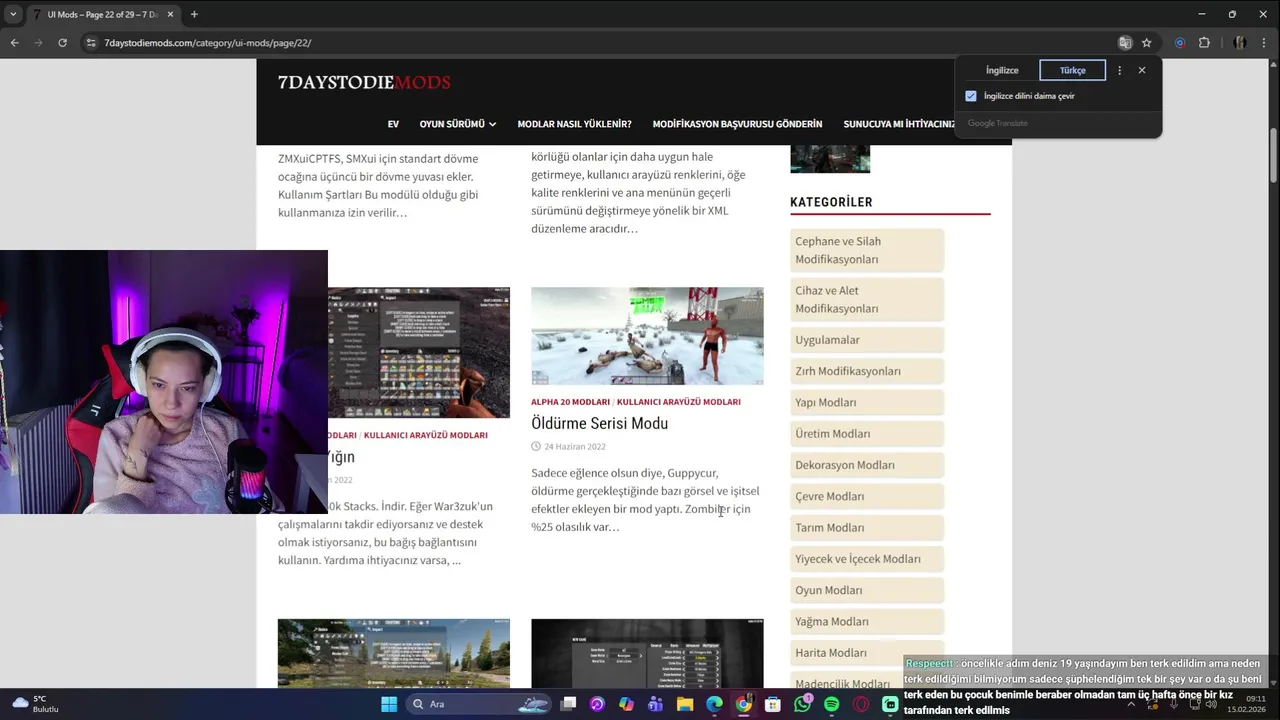Click the taskbar Ara search box
This screenshot has height=720, width=1280.
pyautogui.click(x=480, y=704)
